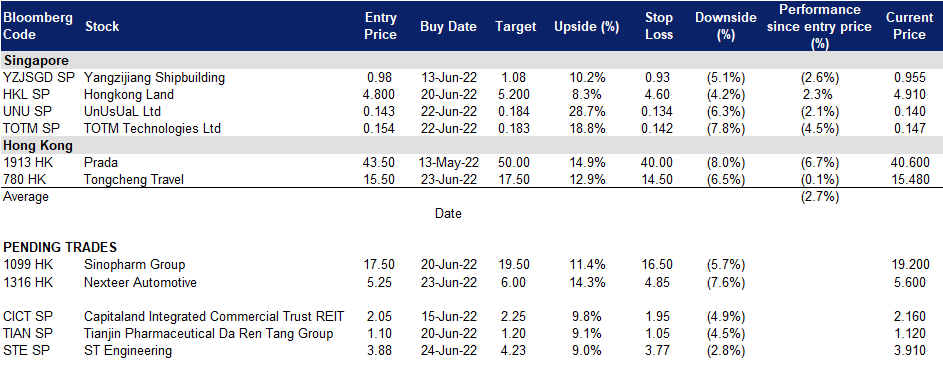Click the Entry Price header cell
The width and height of the screenshot is (943, 376).
point(381,26)
